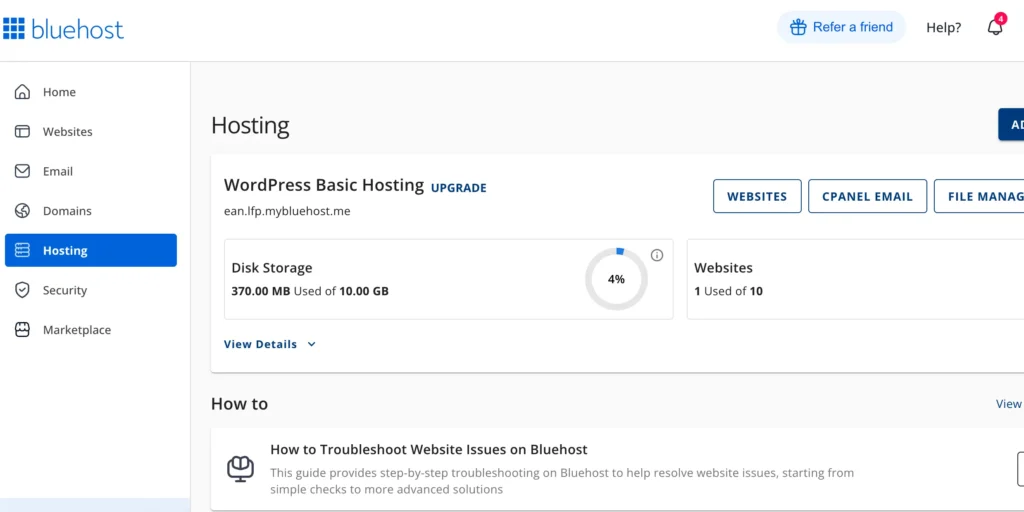Select the Hosting menu item
1024x512 pixels.
(91, 250)
